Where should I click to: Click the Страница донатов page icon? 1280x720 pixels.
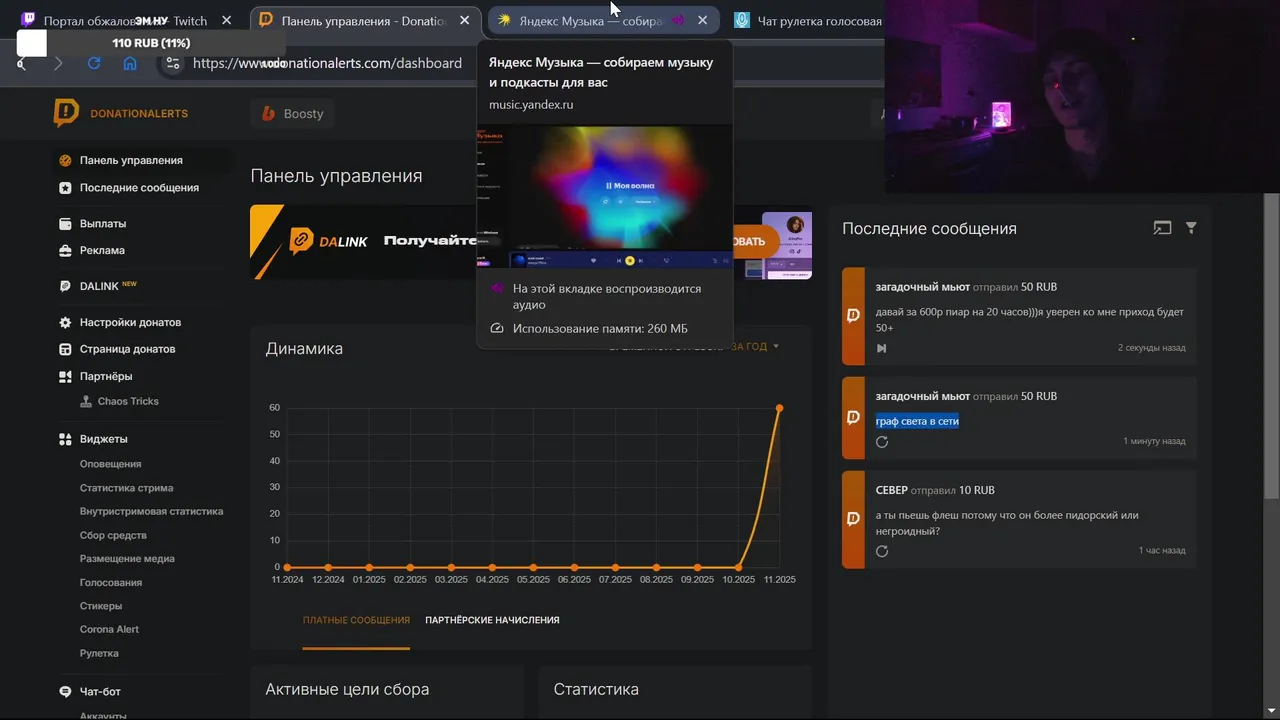[65, 349]
